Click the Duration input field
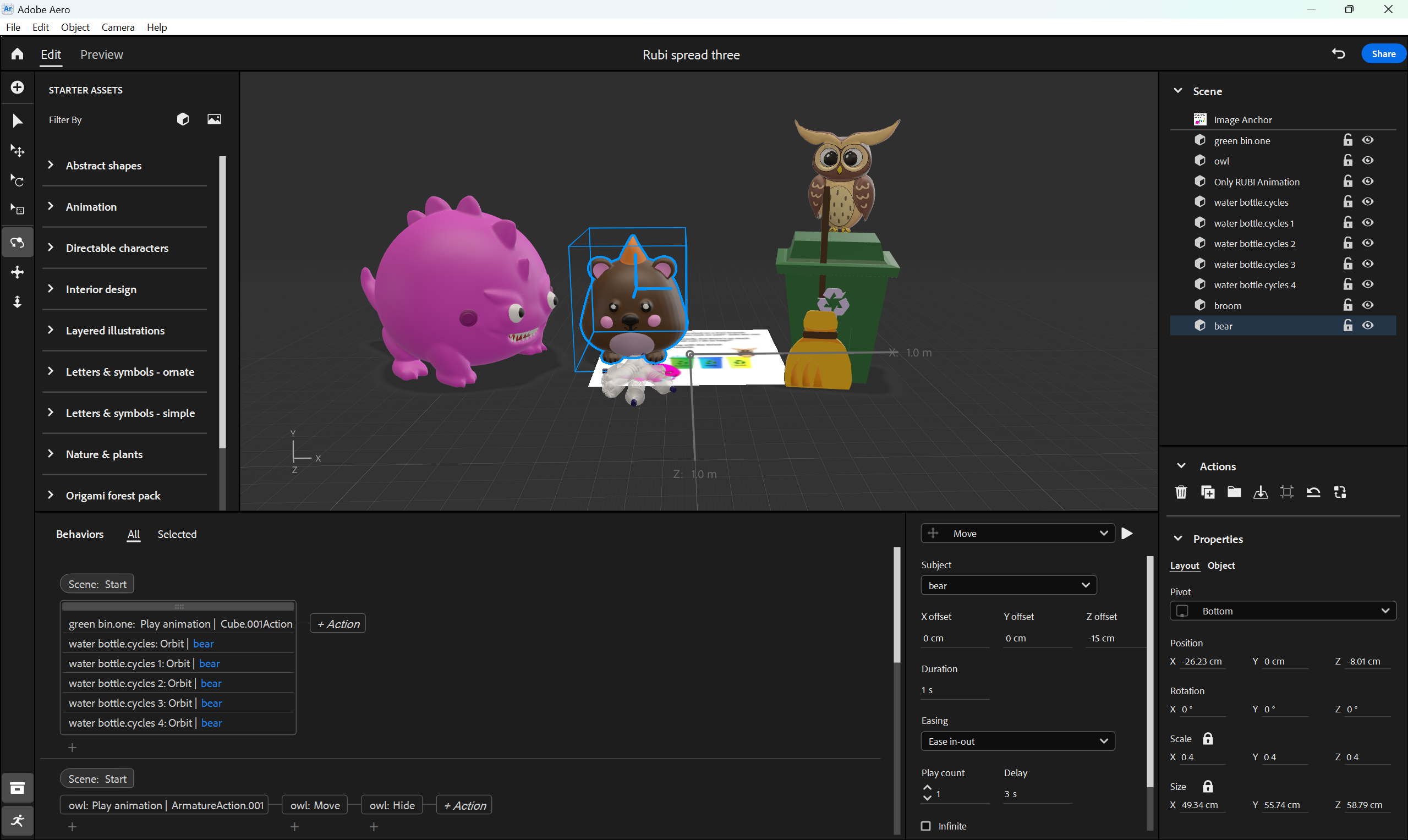Image resolution: width=1408 pixels, height=840 pixels. [955, 690]
